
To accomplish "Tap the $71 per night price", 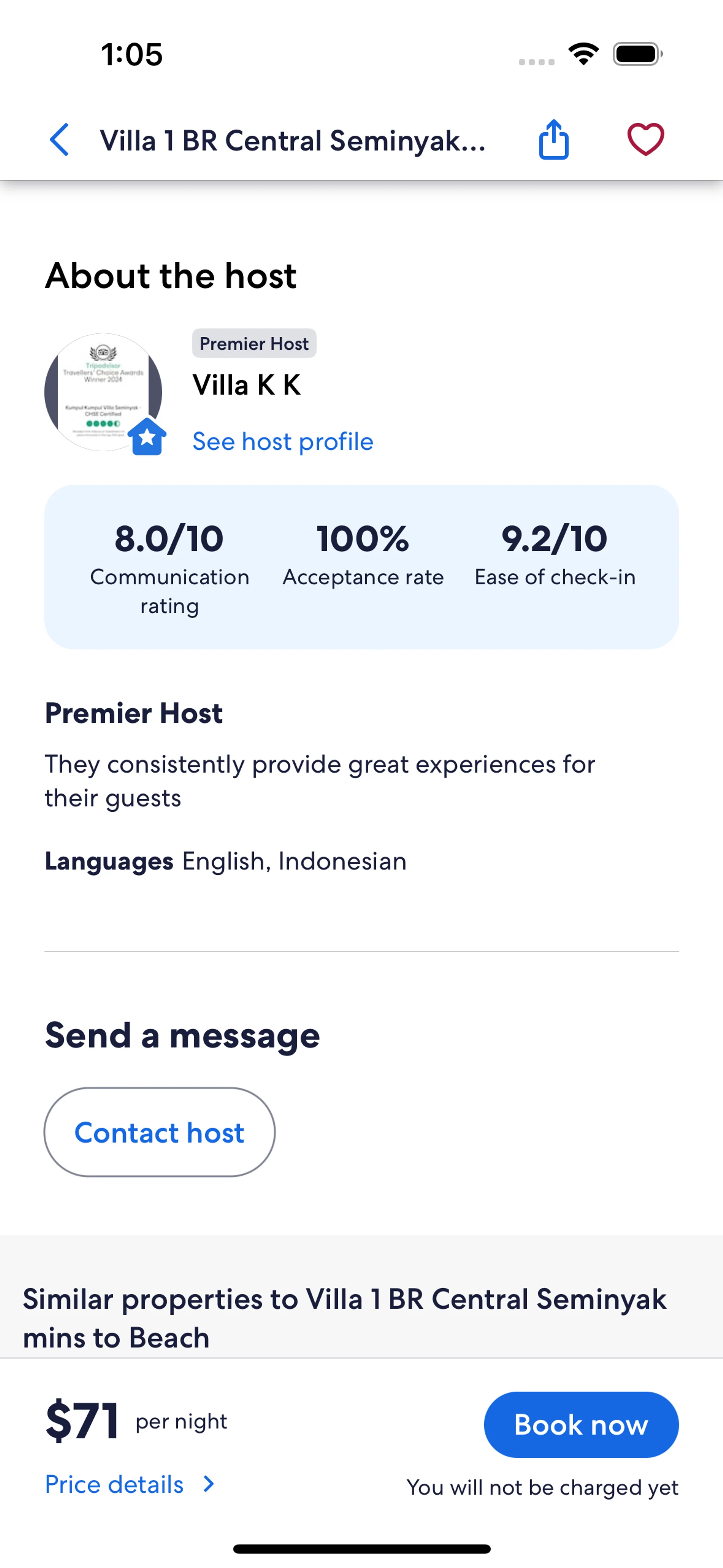I will pos(82,1420).
